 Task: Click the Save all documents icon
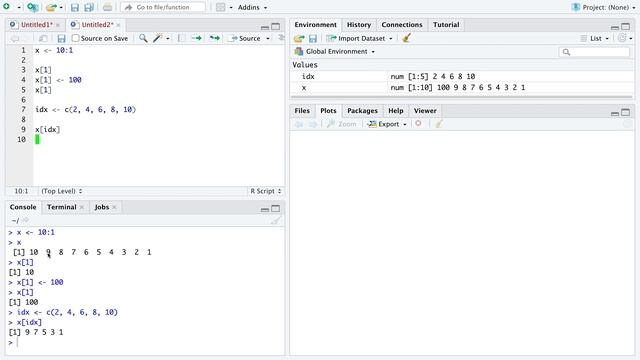point(89,7)
